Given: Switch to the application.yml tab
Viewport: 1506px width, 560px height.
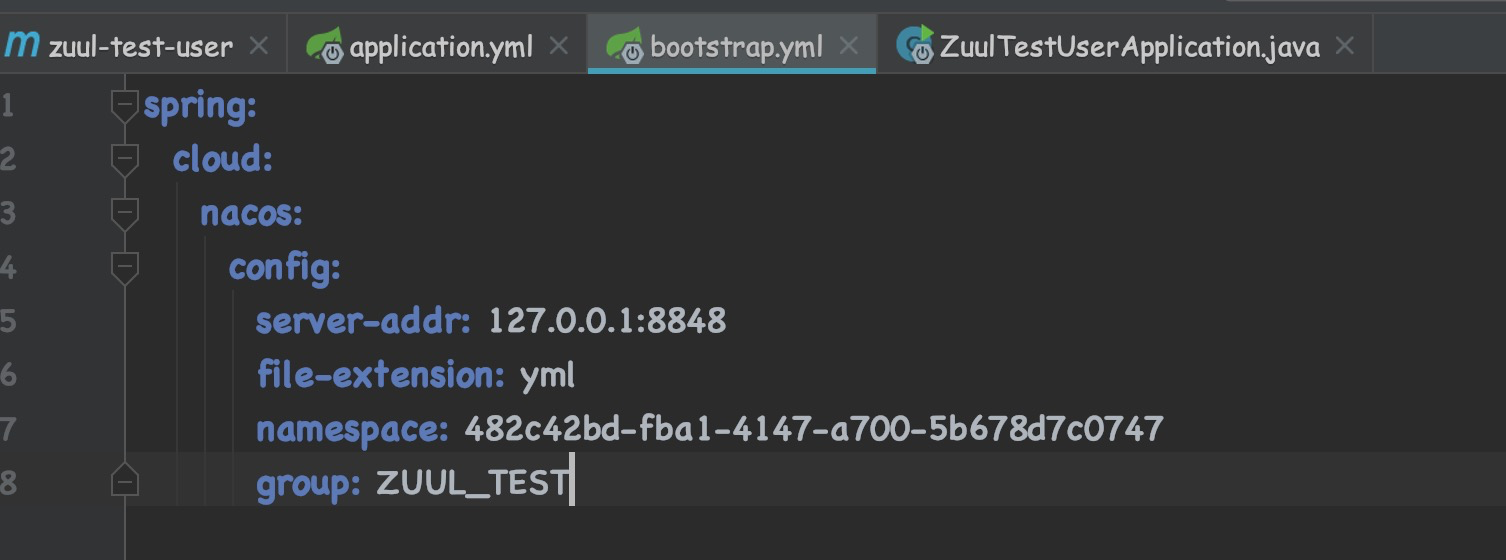Looking at the screenshot, I should [440, 46].
